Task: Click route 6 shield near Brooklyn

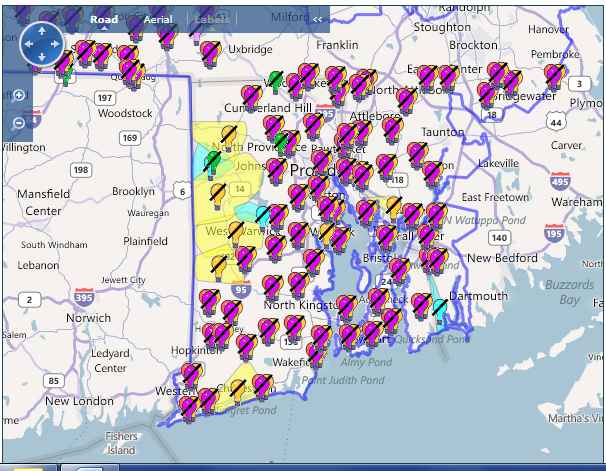Action: (x=182, y=191)
